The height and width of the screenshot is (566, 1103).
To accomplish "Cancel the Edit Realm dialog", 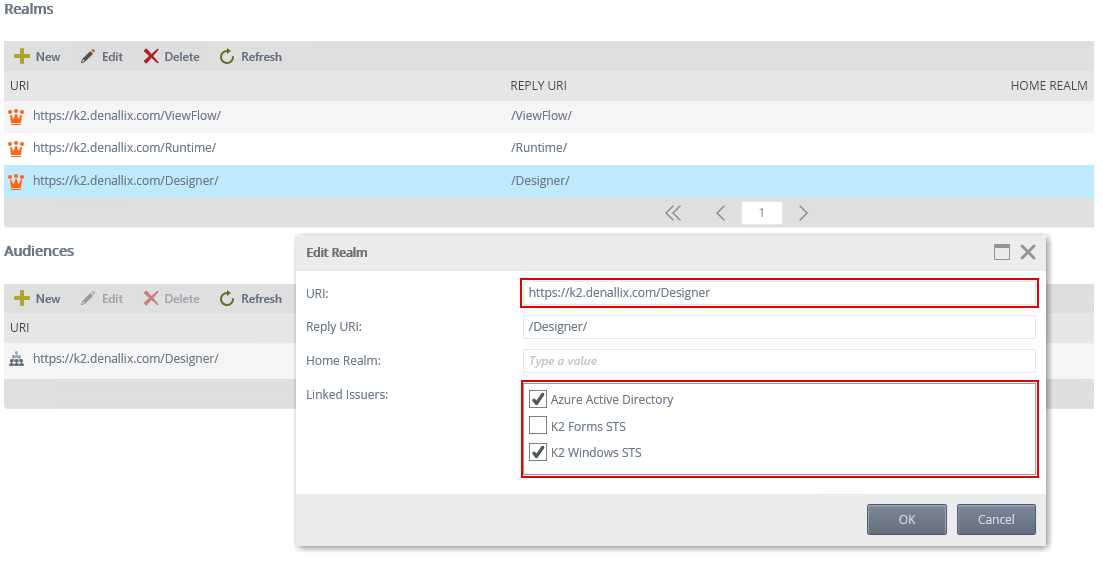I will 996,519.
